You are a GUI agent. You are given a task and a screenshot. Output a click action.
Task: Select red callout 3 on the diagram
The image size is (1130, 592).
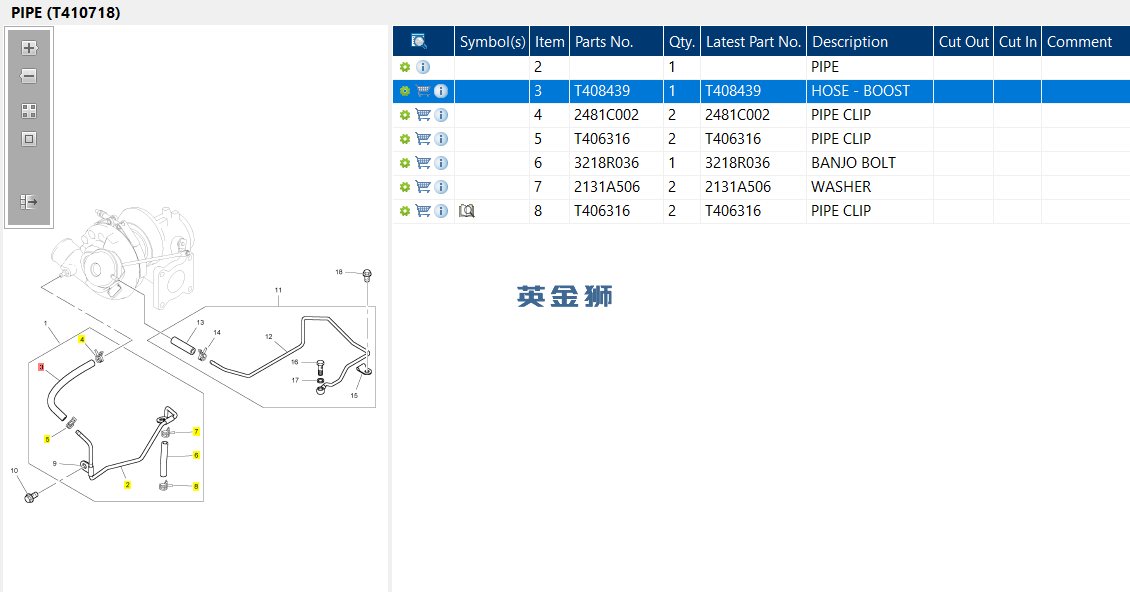point(41,368)
